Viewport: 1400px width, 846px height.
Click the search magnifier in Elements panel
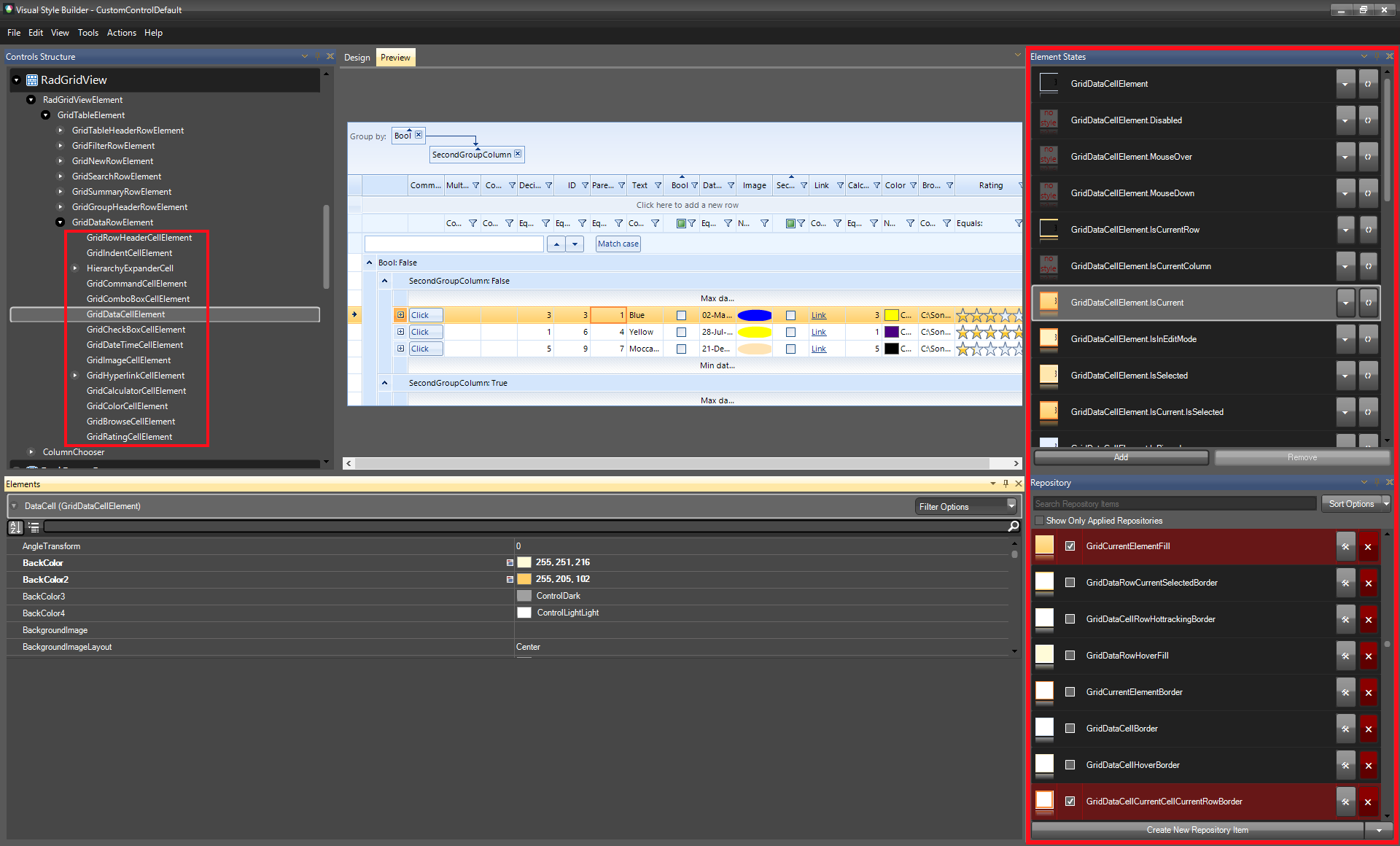coord(1013,527)
